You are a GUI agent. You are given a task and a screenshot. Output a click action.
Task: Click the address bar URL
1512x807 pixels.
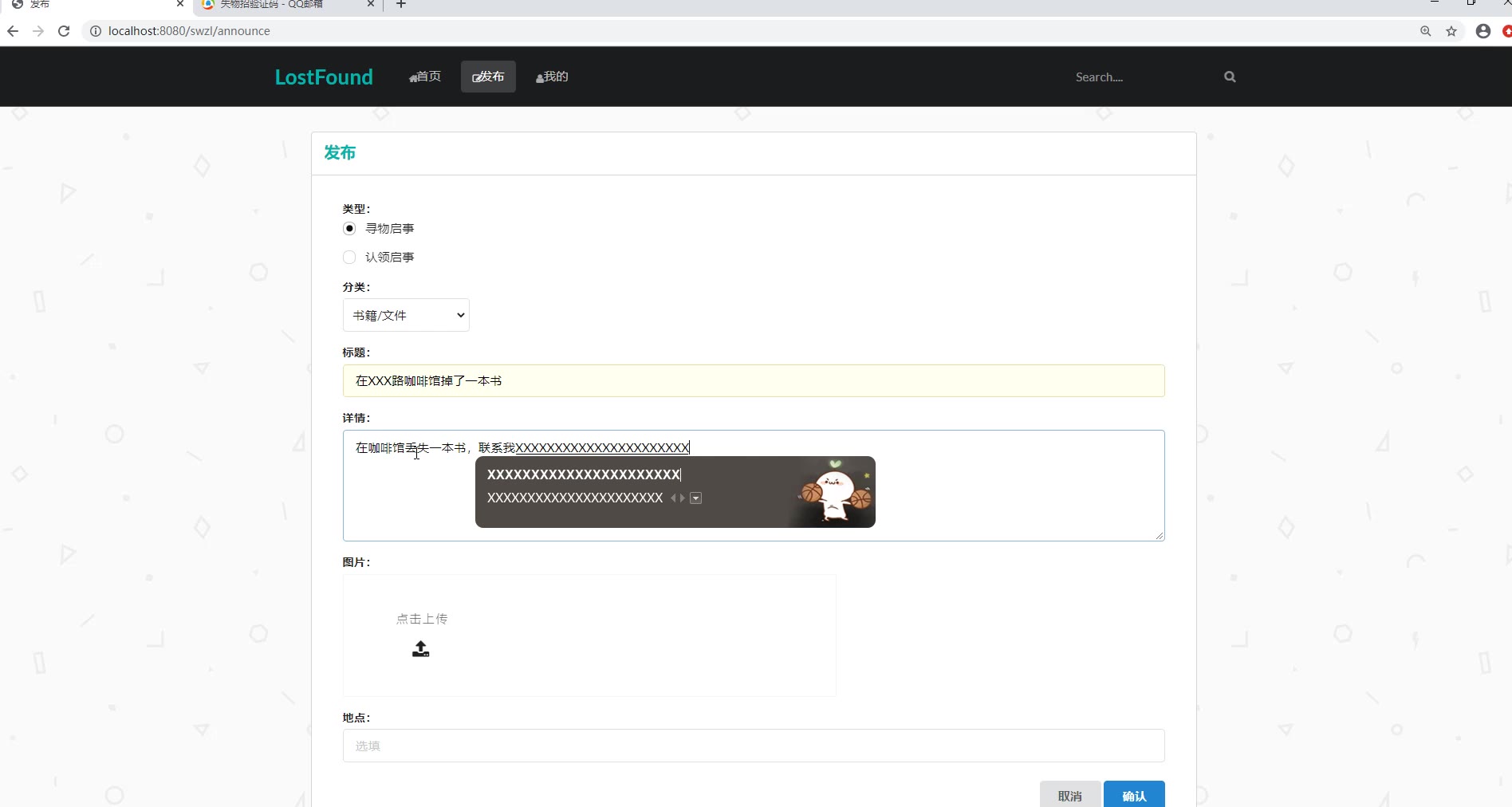pyautogui.click(x=189, y=31)
